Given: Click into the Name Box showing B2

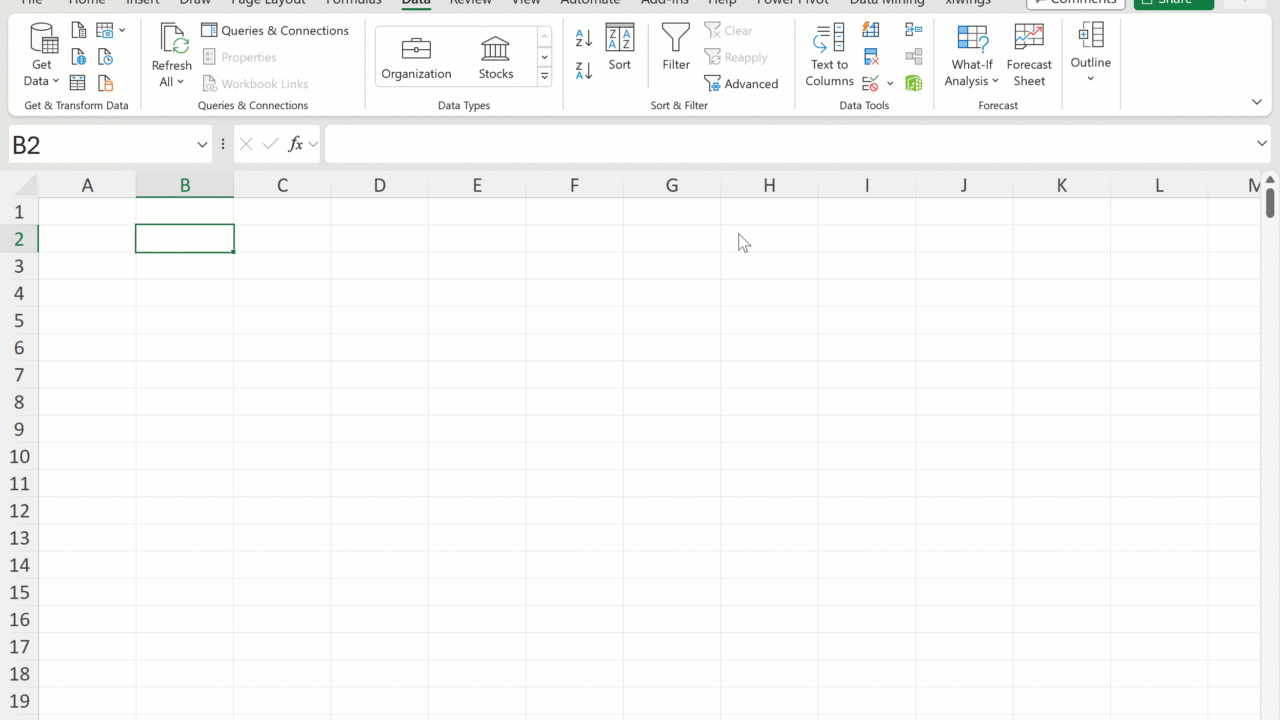Looking at the screenshot, I should [100, 145].
